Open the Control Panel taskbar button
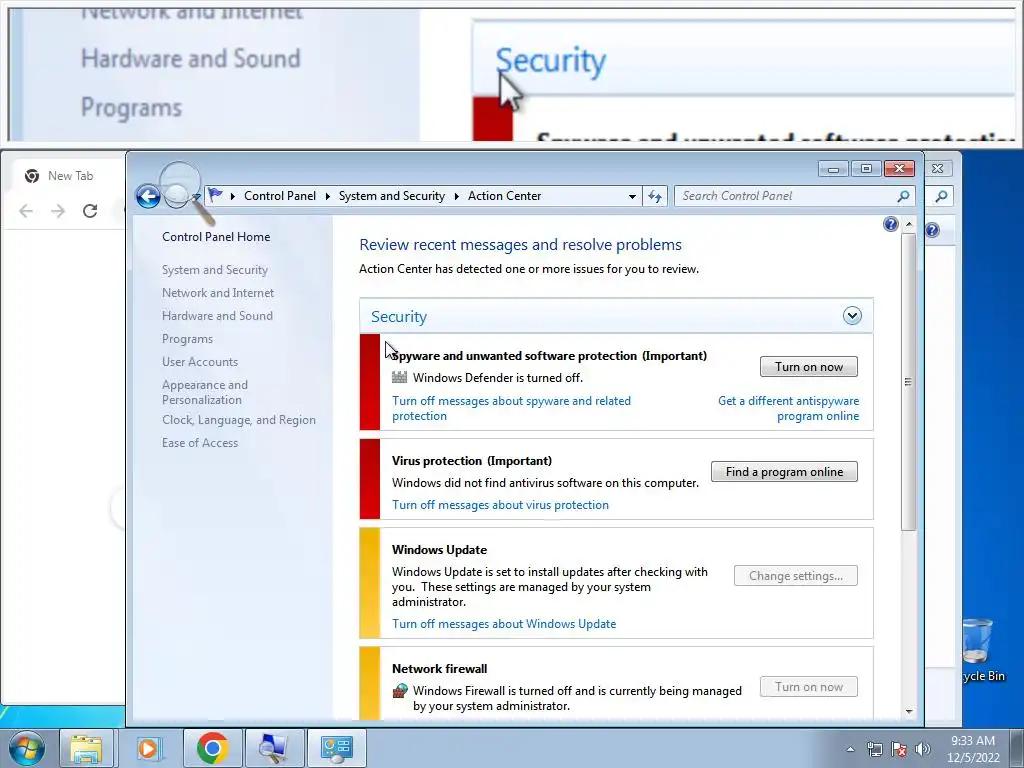This screenshot has height=768, width=1024. pos(336,748)
